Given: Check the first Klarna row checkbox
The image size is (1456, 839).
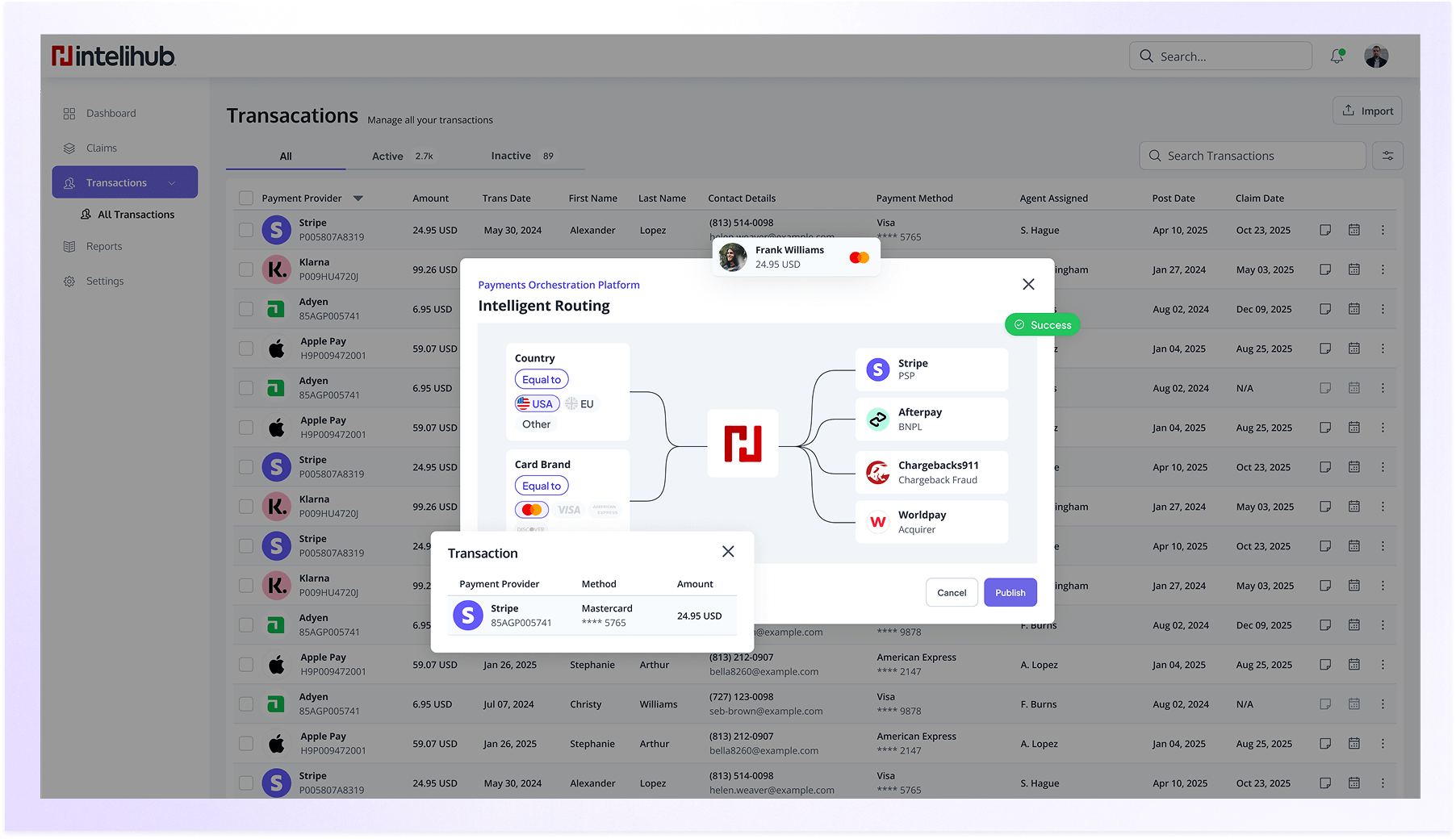Looking at the screenshot, I should point(246,269).
